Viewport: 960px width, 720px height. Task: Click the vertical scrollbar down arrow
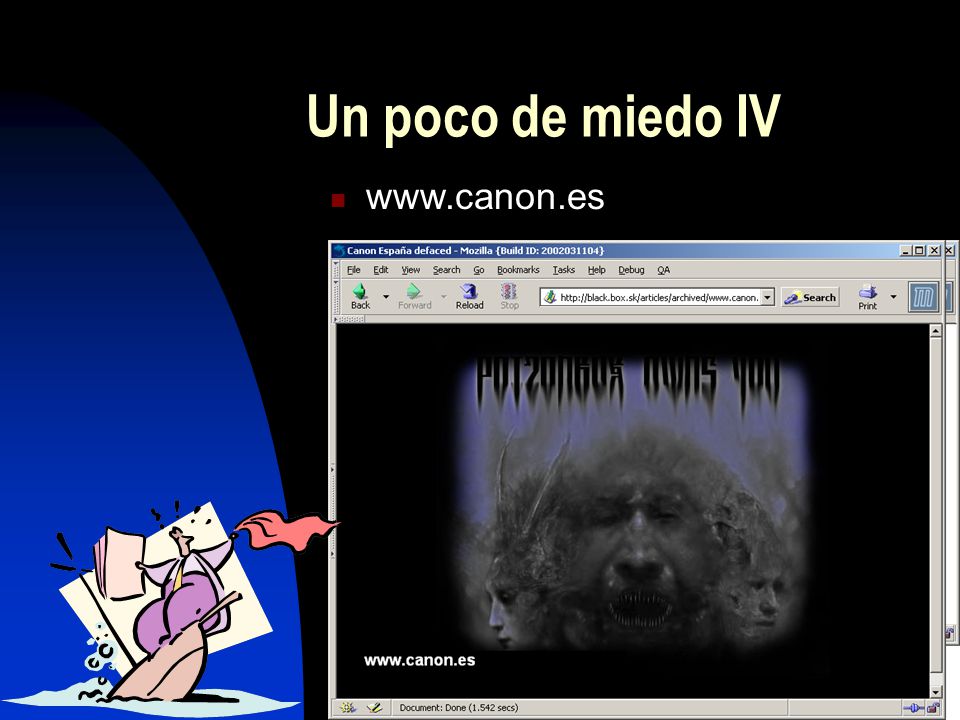tap(936, 691)
